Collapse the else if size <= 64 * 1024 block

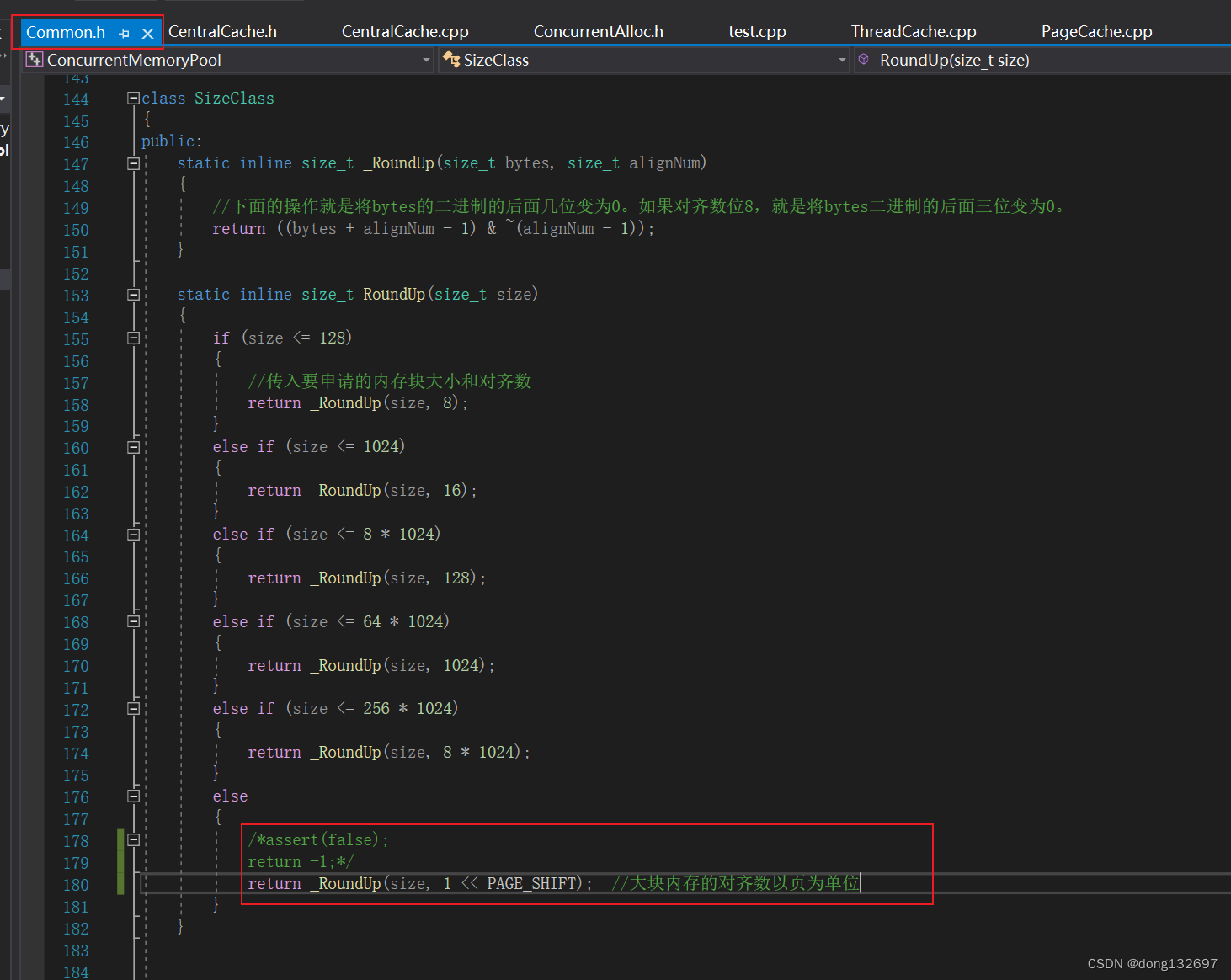[133, 621]
